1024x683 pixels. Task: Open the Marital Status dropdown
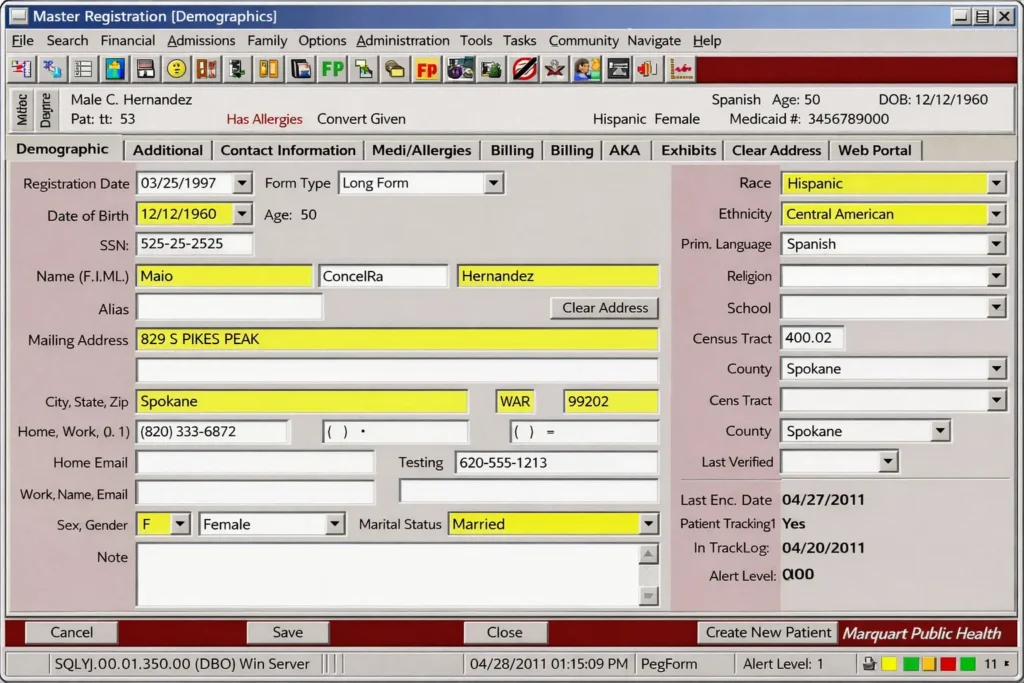649,523
